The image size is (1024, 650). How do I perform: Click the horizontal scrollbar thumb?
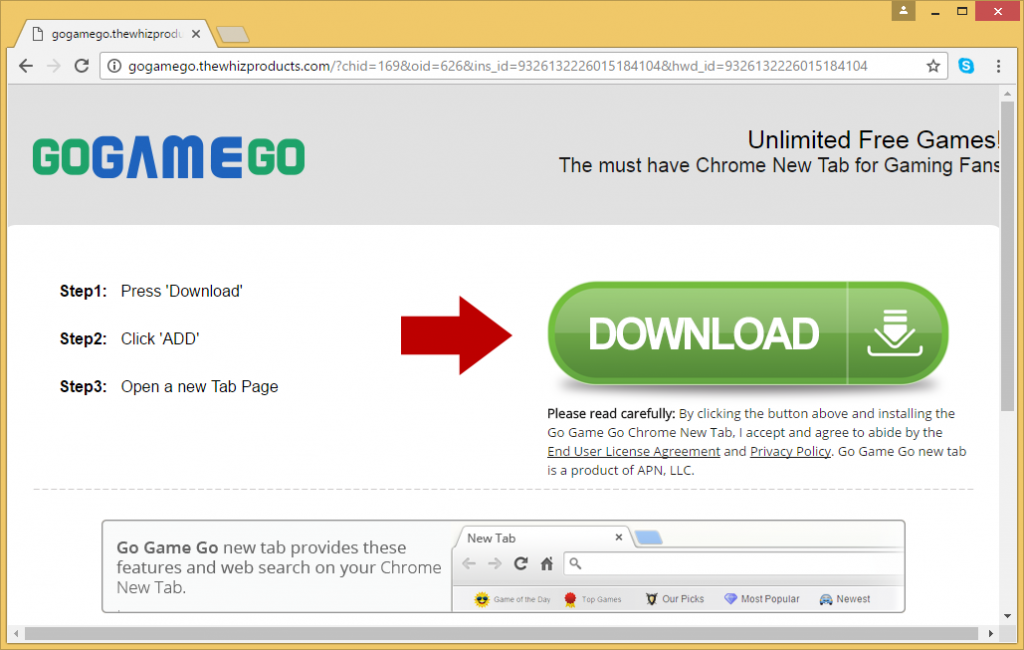pyautogui.click(x=501, y=634)
